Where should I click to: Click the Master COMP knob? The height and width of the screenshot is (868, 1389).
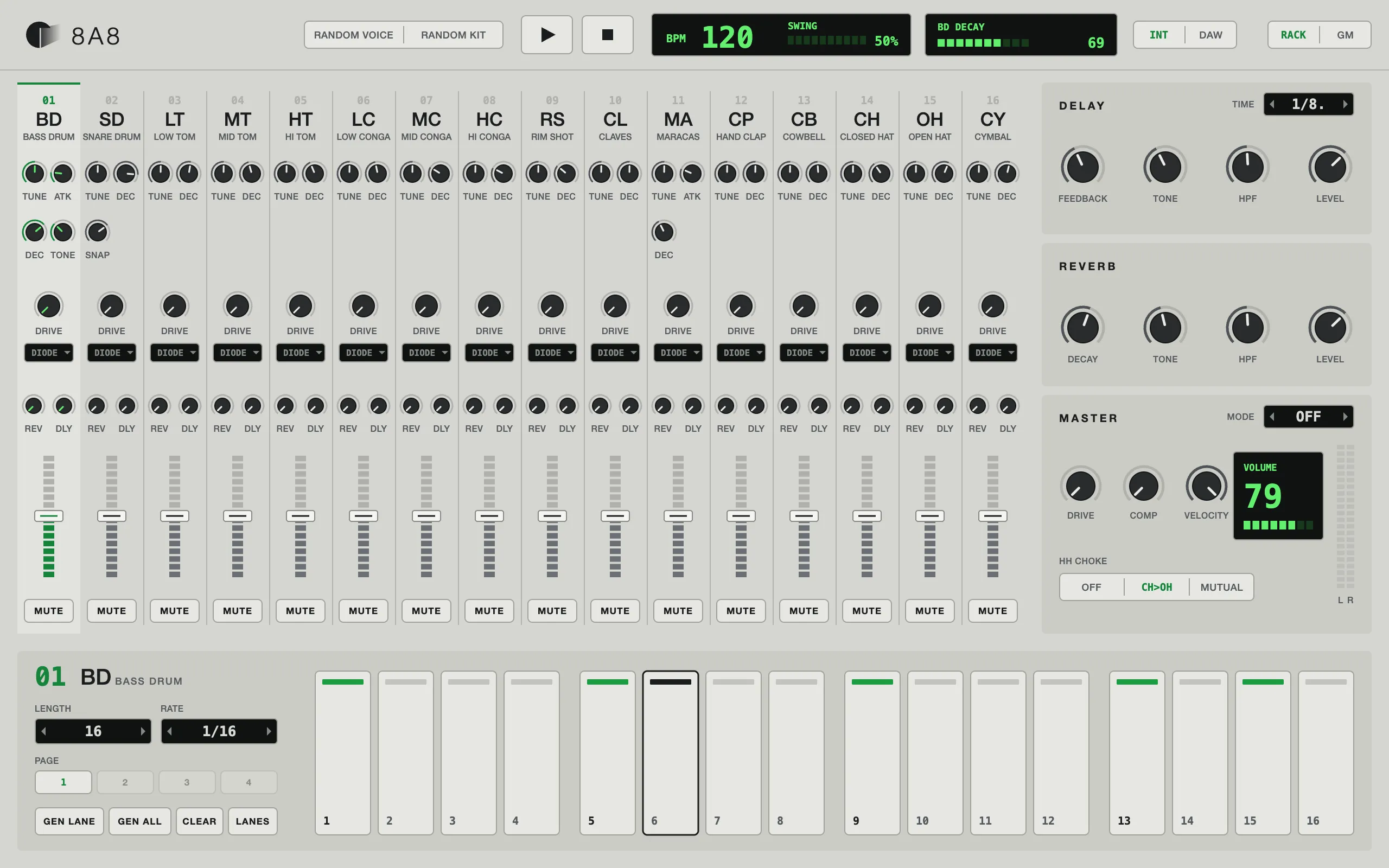click(x=1143, y=486)
